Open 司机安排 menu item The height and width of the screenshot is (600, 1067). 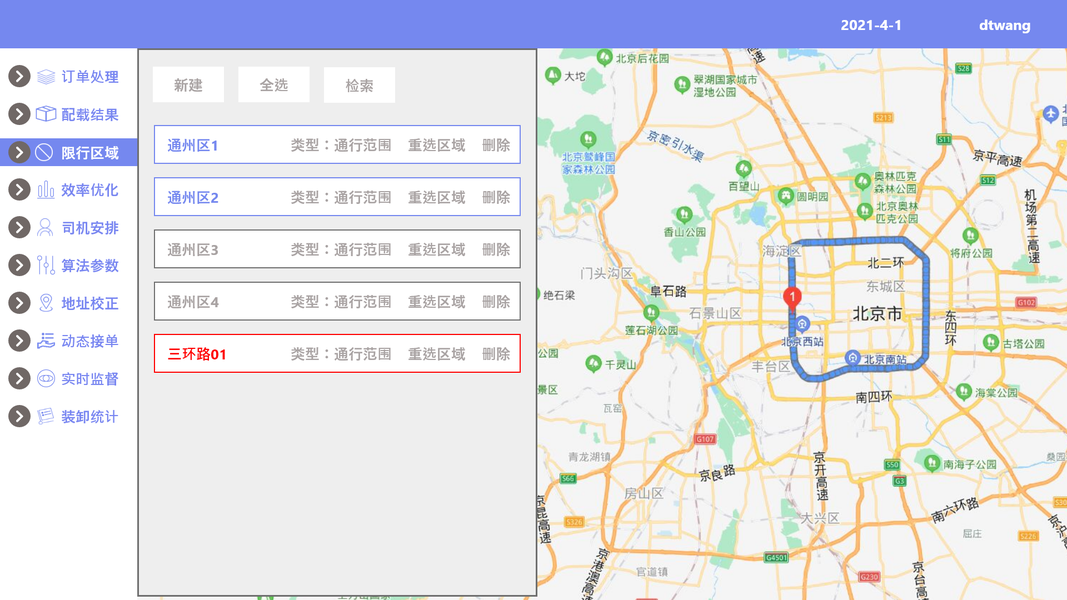(x=90, y=227)
